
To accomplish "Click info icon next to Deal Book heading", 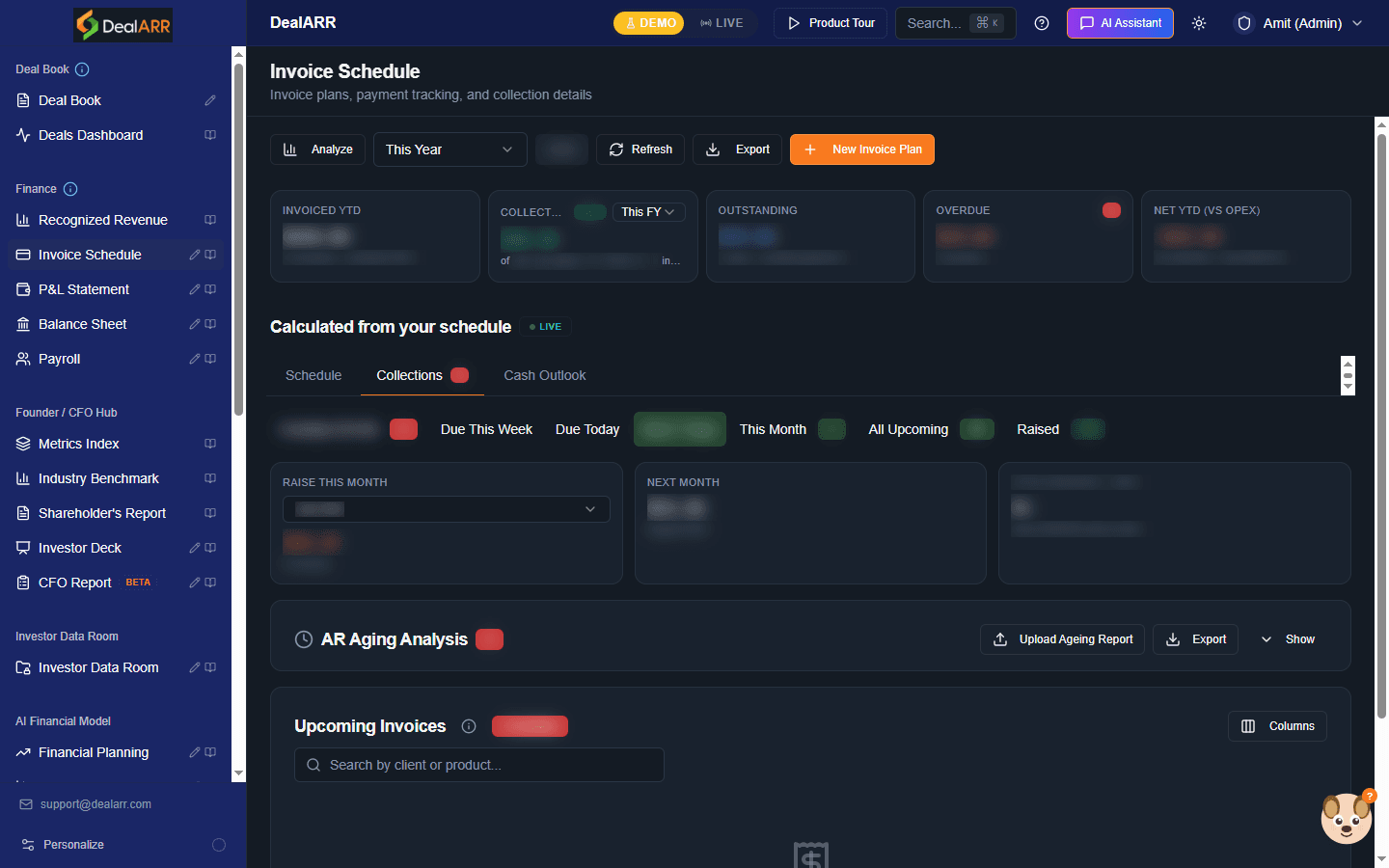I will coord(82,69).
